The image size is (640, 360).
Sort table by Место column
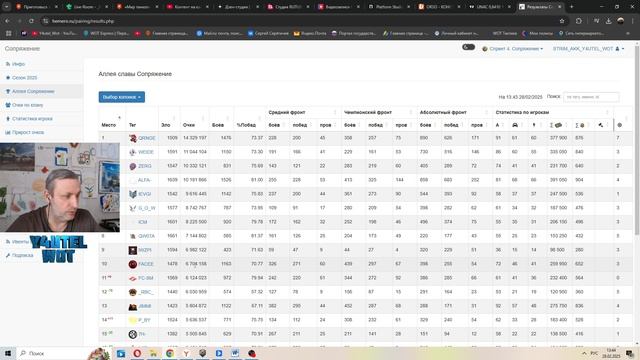(110, 125)
